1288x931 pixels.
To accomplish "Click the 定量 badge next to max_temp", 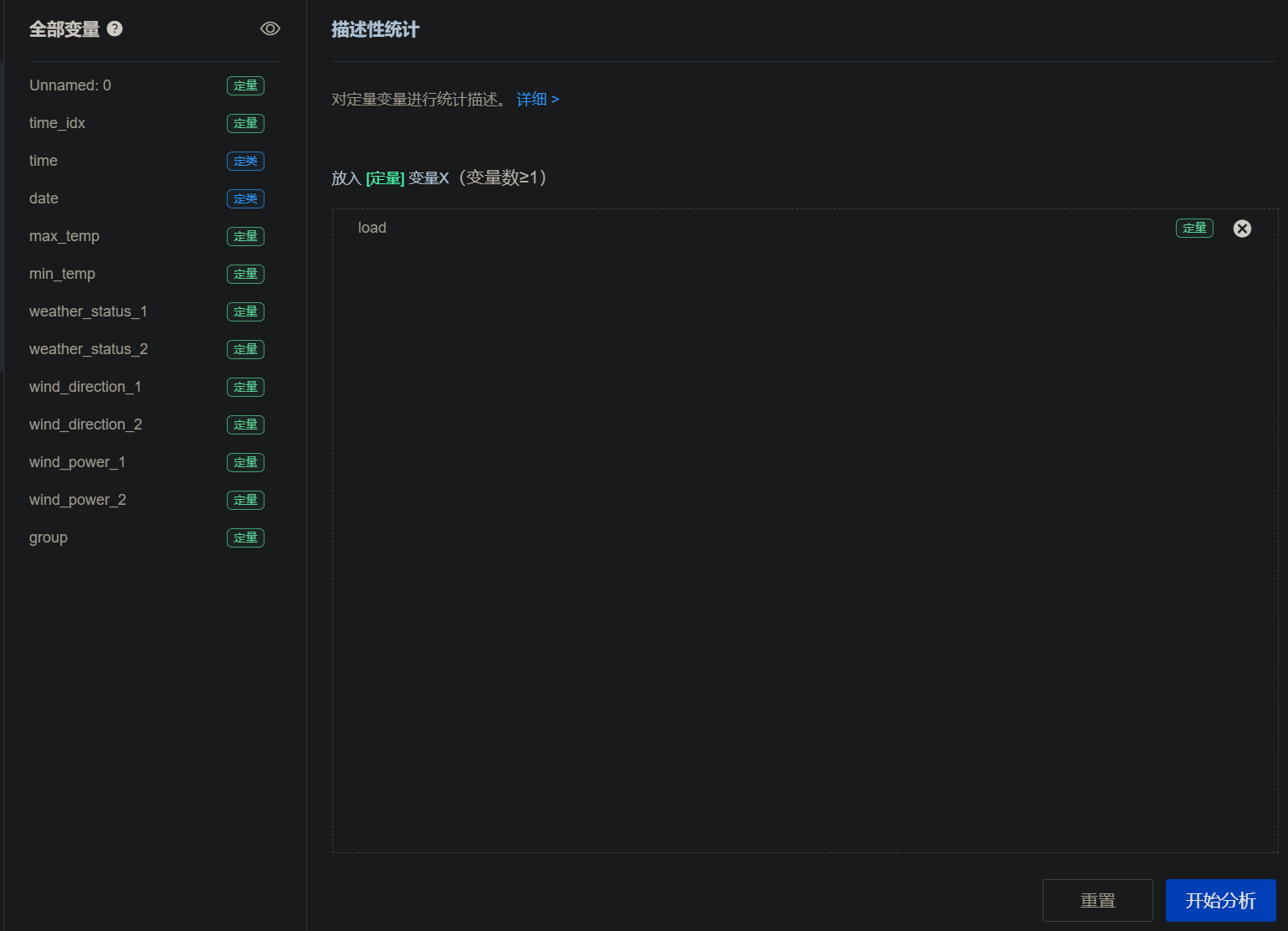I will pos(244,236).
